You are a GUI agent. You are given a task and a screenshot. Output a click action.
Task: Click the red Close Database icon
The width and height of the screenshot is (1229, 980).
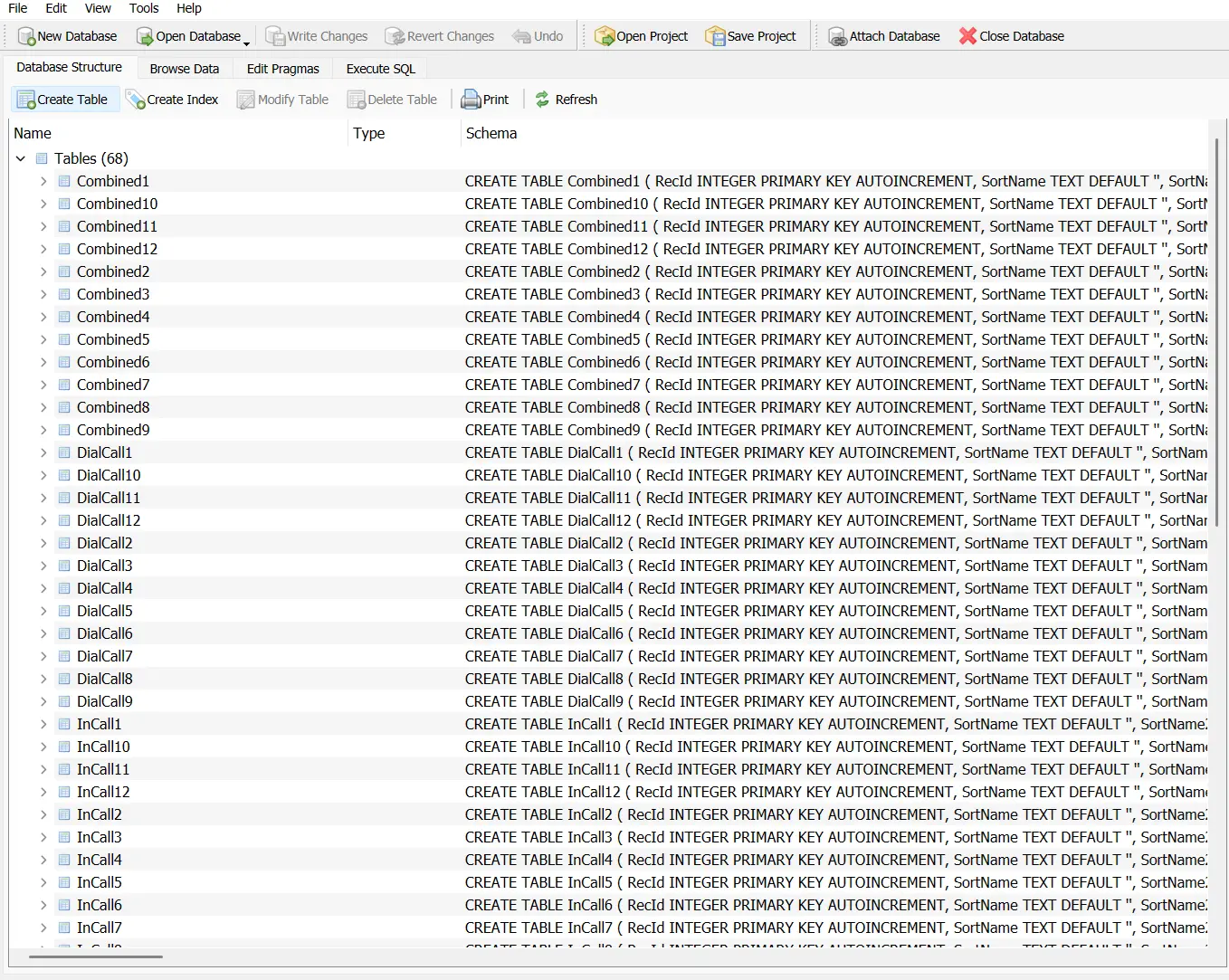coord(967,36)
